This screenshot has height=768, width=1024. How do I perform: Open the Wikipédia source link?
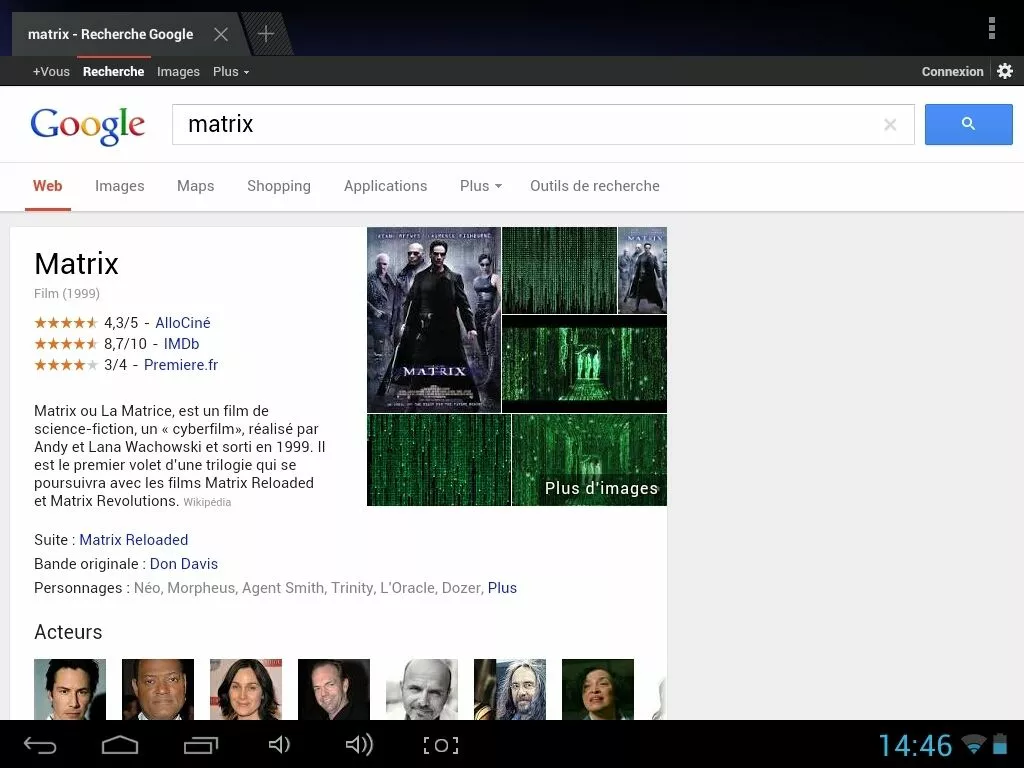click(207, 502)
